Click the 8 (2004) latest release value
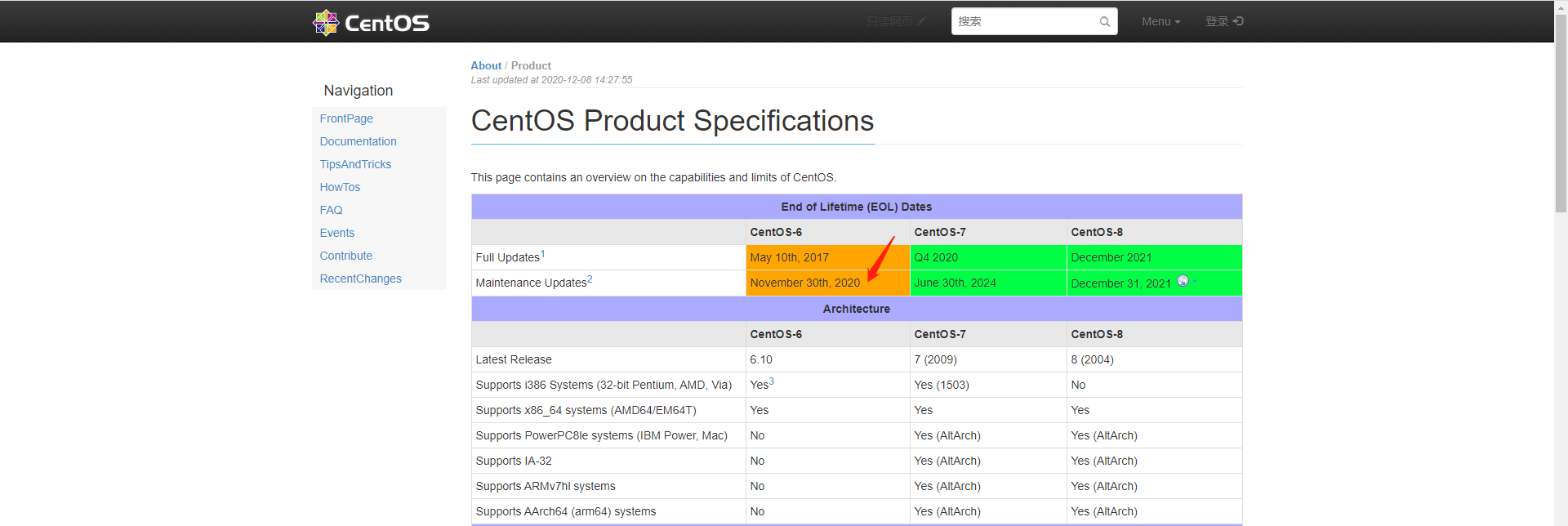1568x526 pixels. click(1092, 359)
